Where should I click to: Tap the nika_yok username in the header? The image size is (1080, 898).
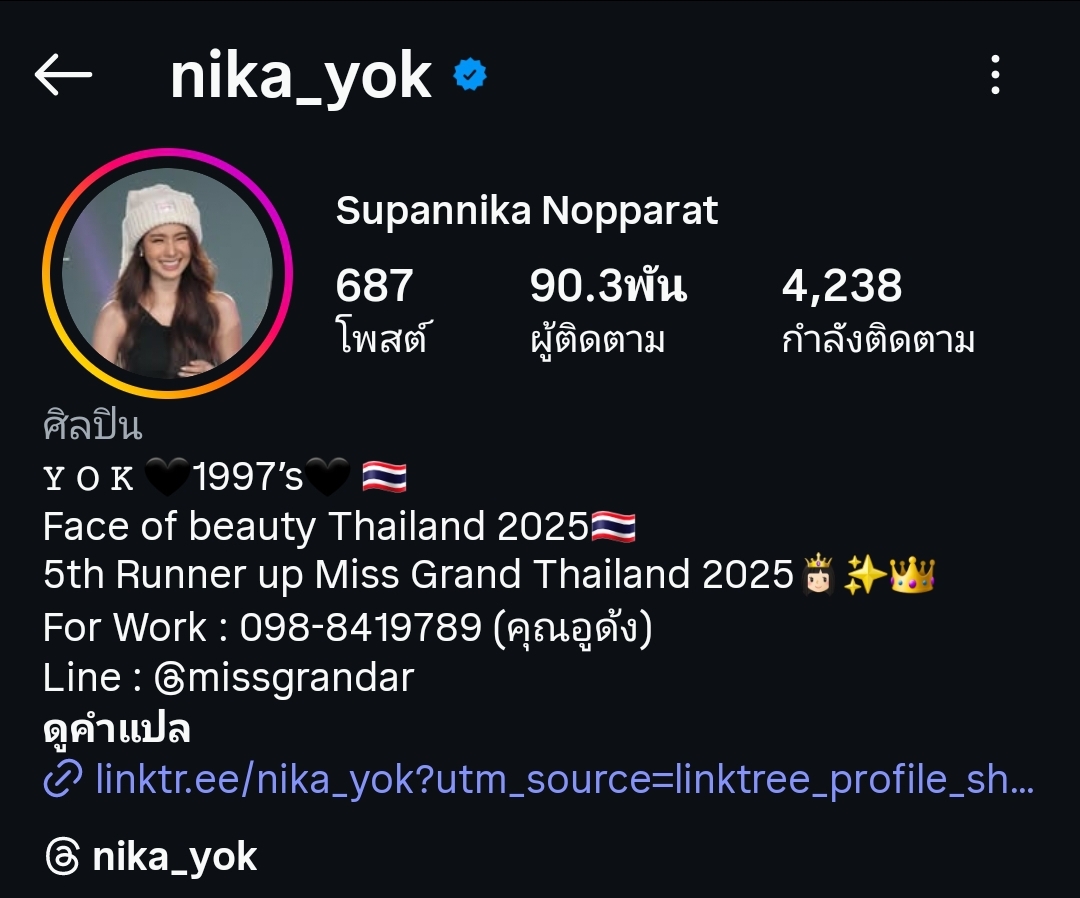301,76
